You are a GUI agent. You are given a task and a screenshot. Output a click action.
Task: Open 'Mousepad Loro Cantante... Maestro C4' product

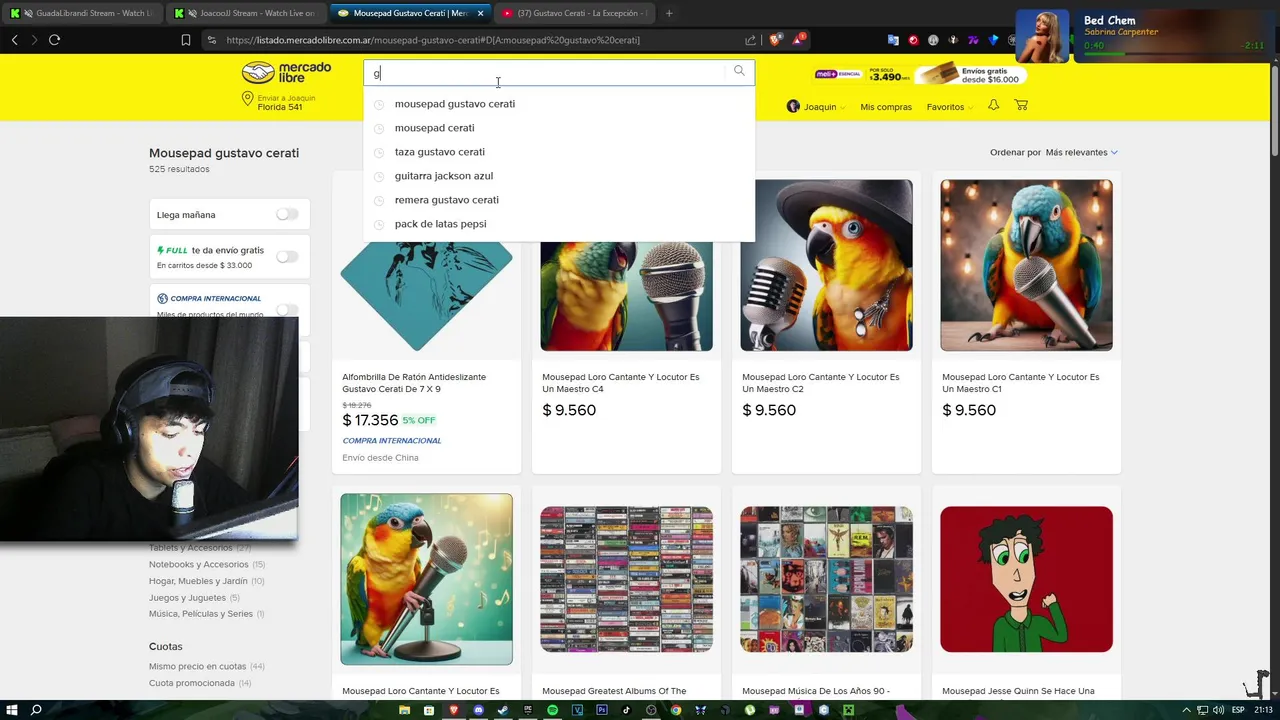click(x=621, y=383)
